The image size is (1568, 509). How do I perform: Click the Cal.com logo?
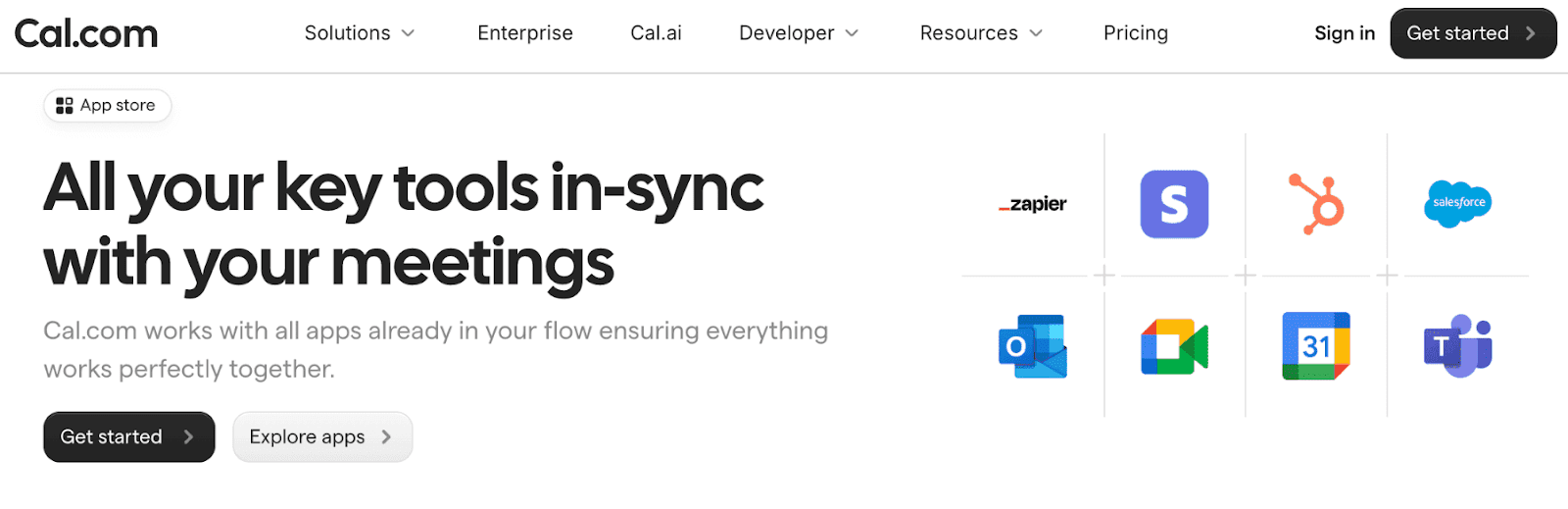(86, 34)
